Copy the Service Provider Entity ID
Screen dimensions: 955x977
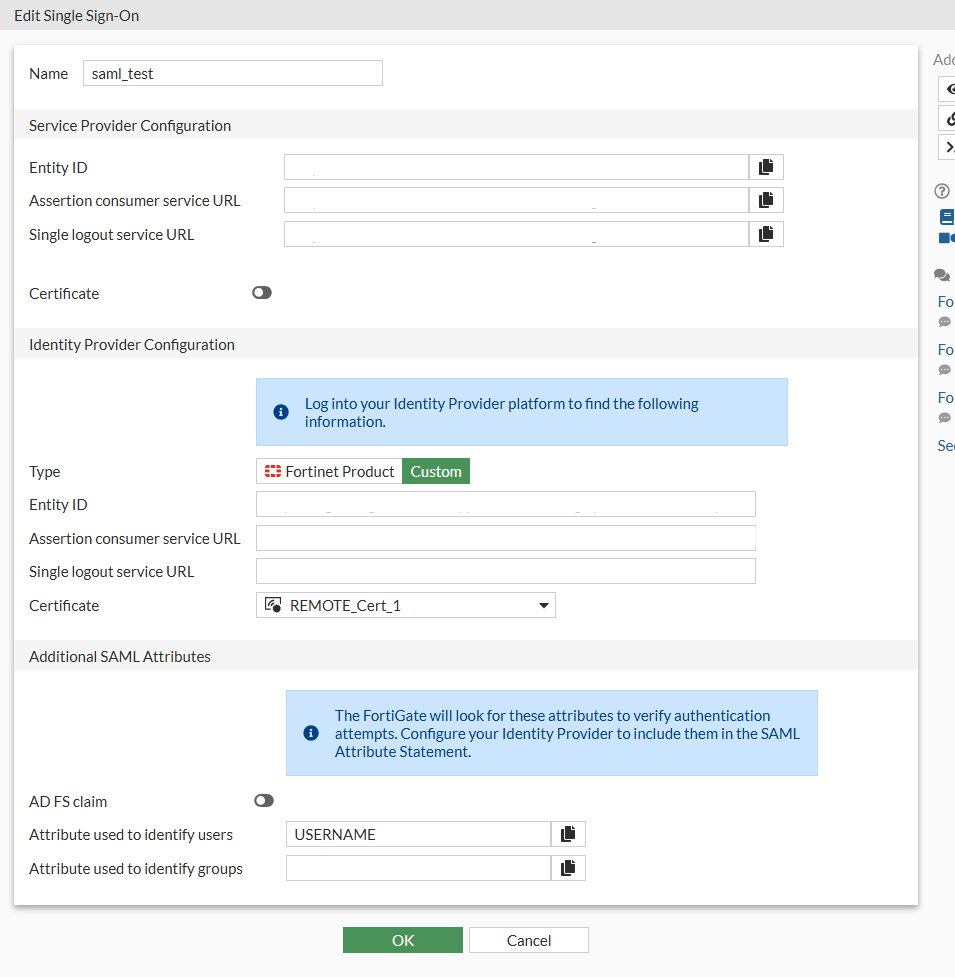766,167
